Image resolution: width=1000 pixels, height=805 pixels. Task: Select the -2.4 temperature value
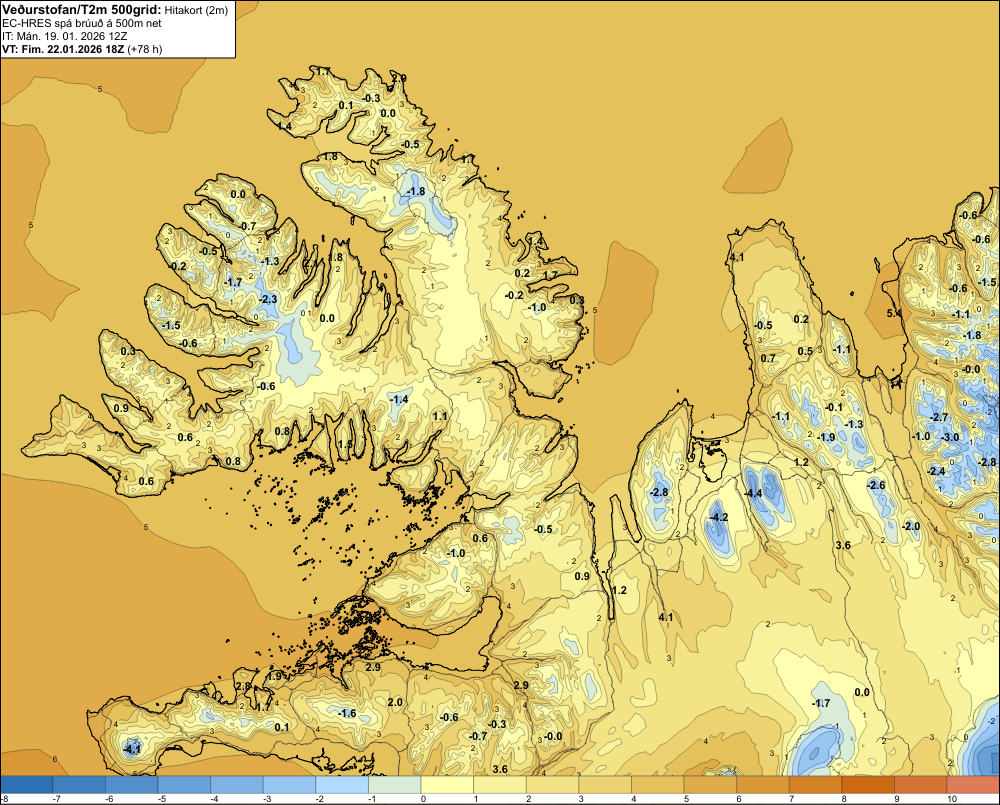click(936, 471)
